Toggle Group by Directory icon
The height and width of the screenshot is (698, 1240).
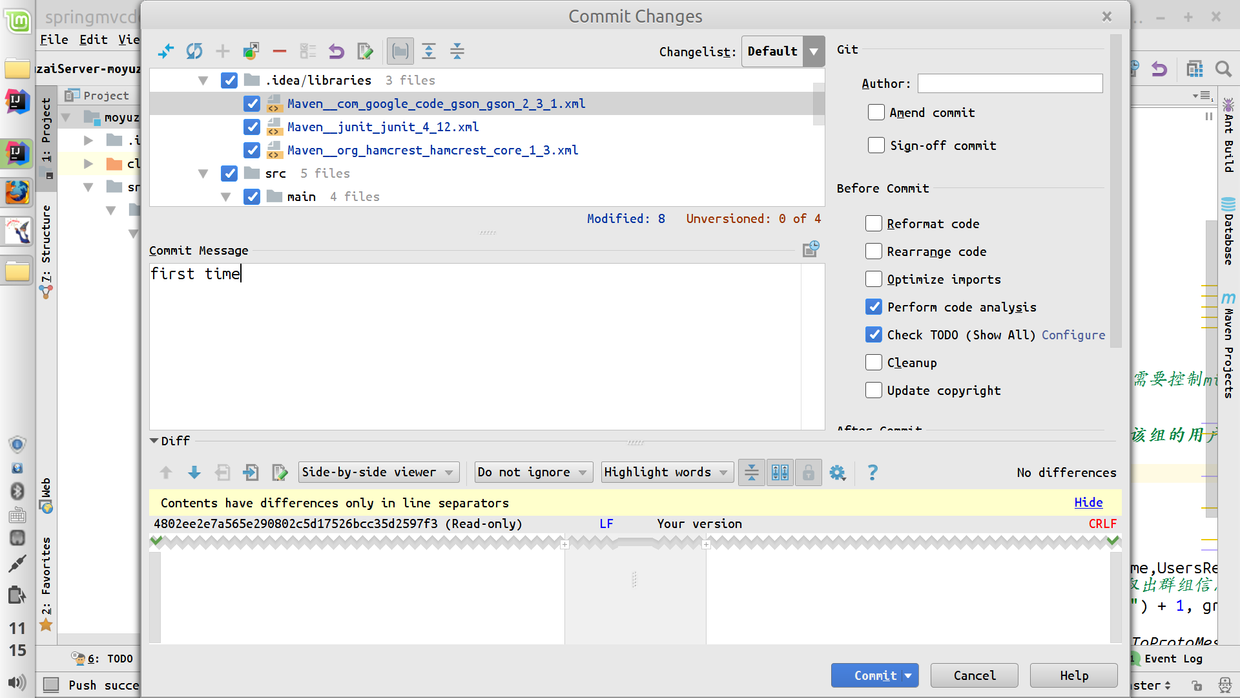click(x=400, y=51)
